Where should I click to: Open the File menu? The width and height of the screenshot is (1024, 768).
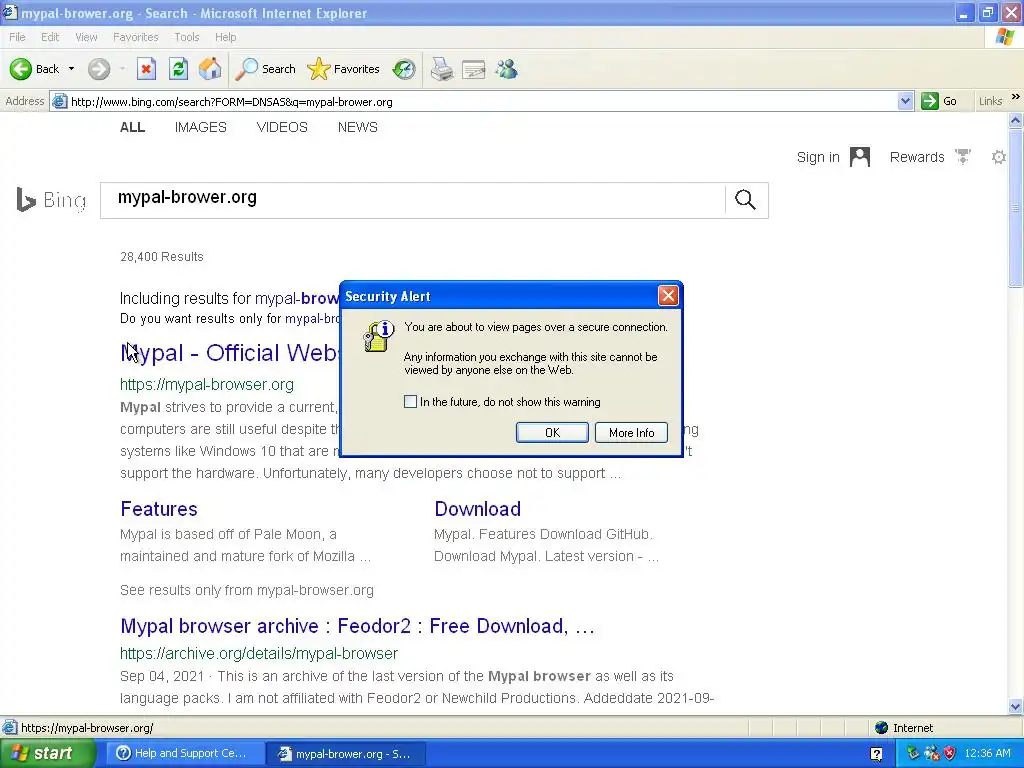pos(17,37)
